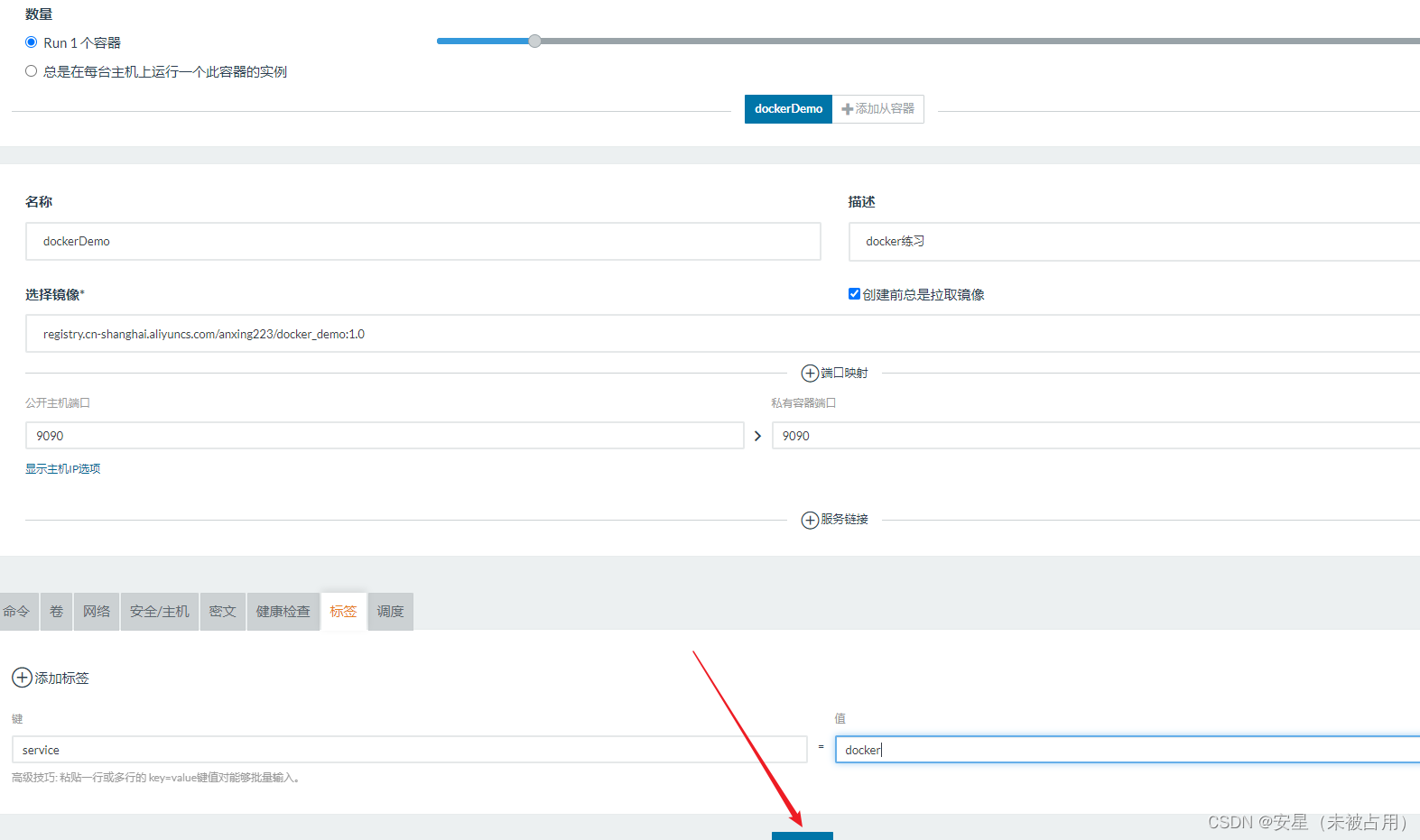Click the blue button at the page bottom
This screenshot has width=1420, height=840.
pyautogui.click(x=803, y=835)
